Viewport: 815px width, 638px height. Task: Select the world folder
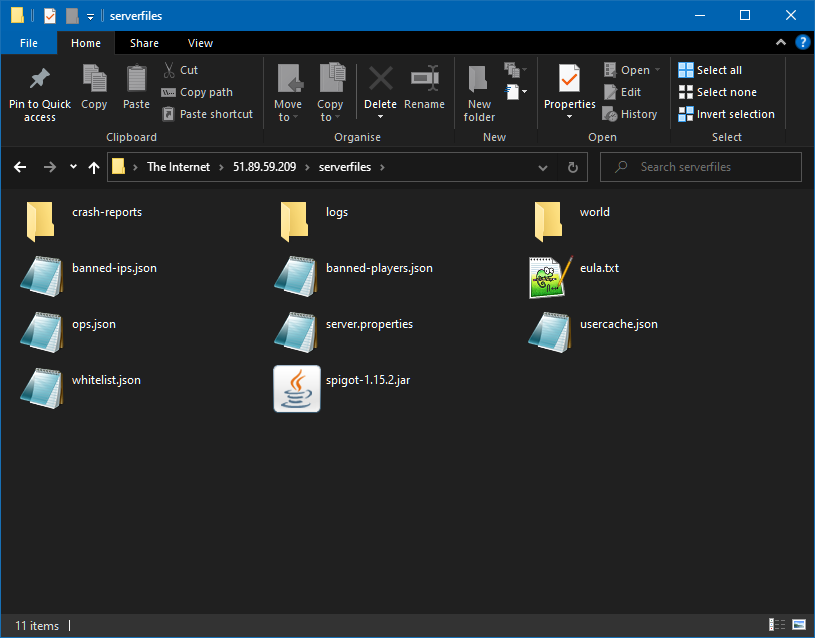pos(571,221)
